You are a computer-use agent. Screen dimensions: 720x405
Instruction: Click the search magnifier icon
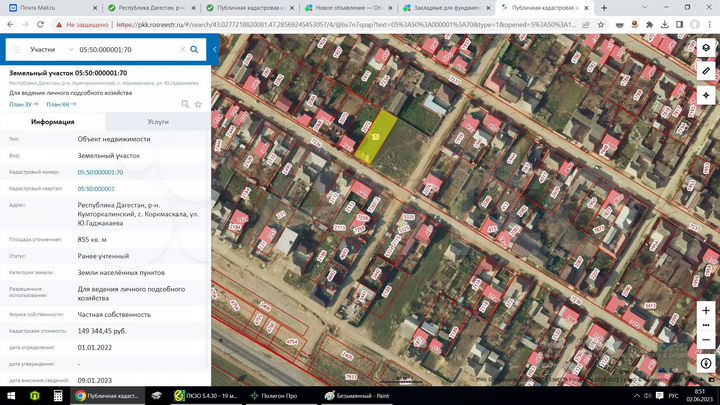(x=194, y=50)
